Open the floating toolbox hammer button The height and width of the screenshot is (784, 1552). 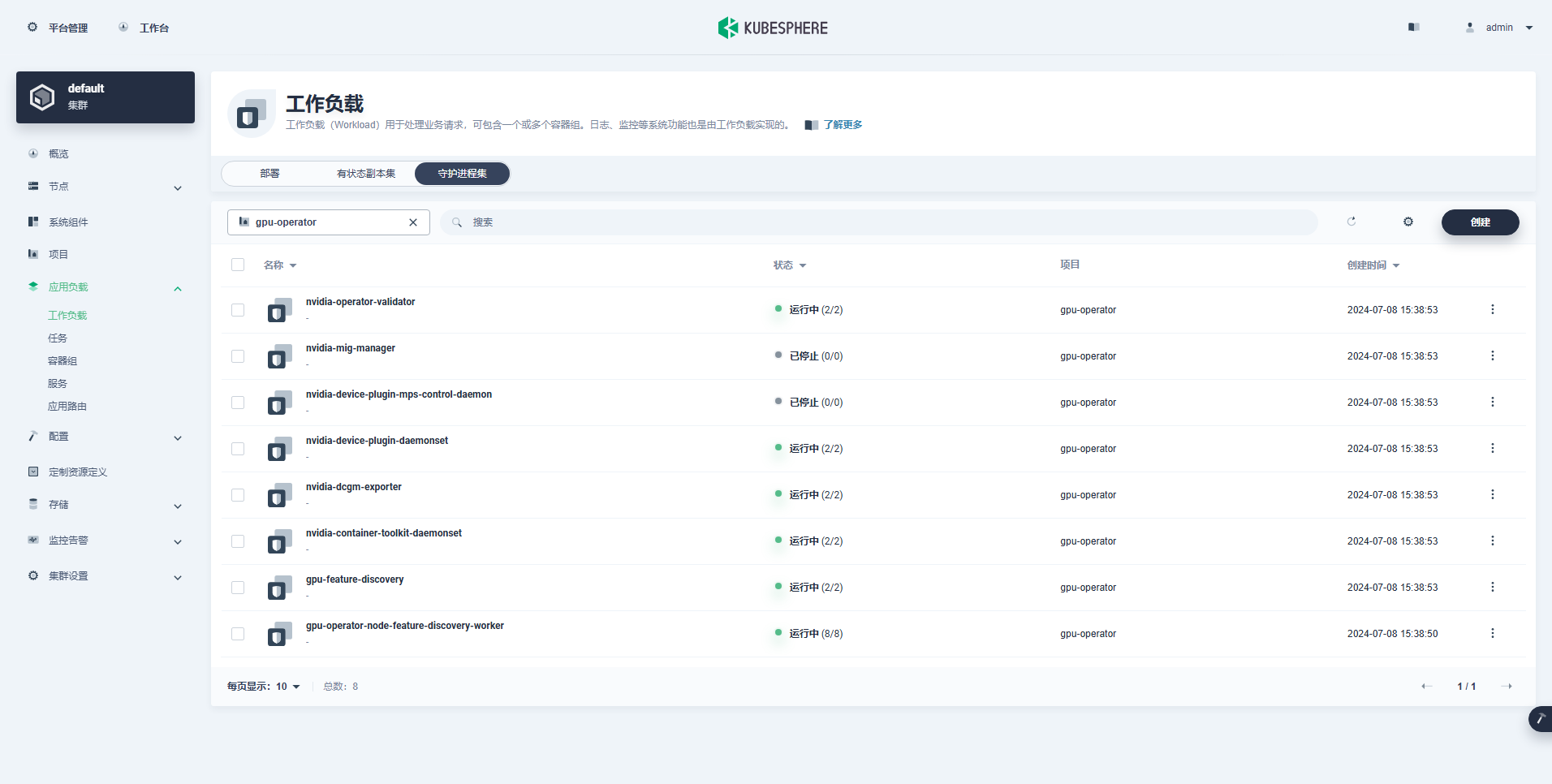[1540, 719]
